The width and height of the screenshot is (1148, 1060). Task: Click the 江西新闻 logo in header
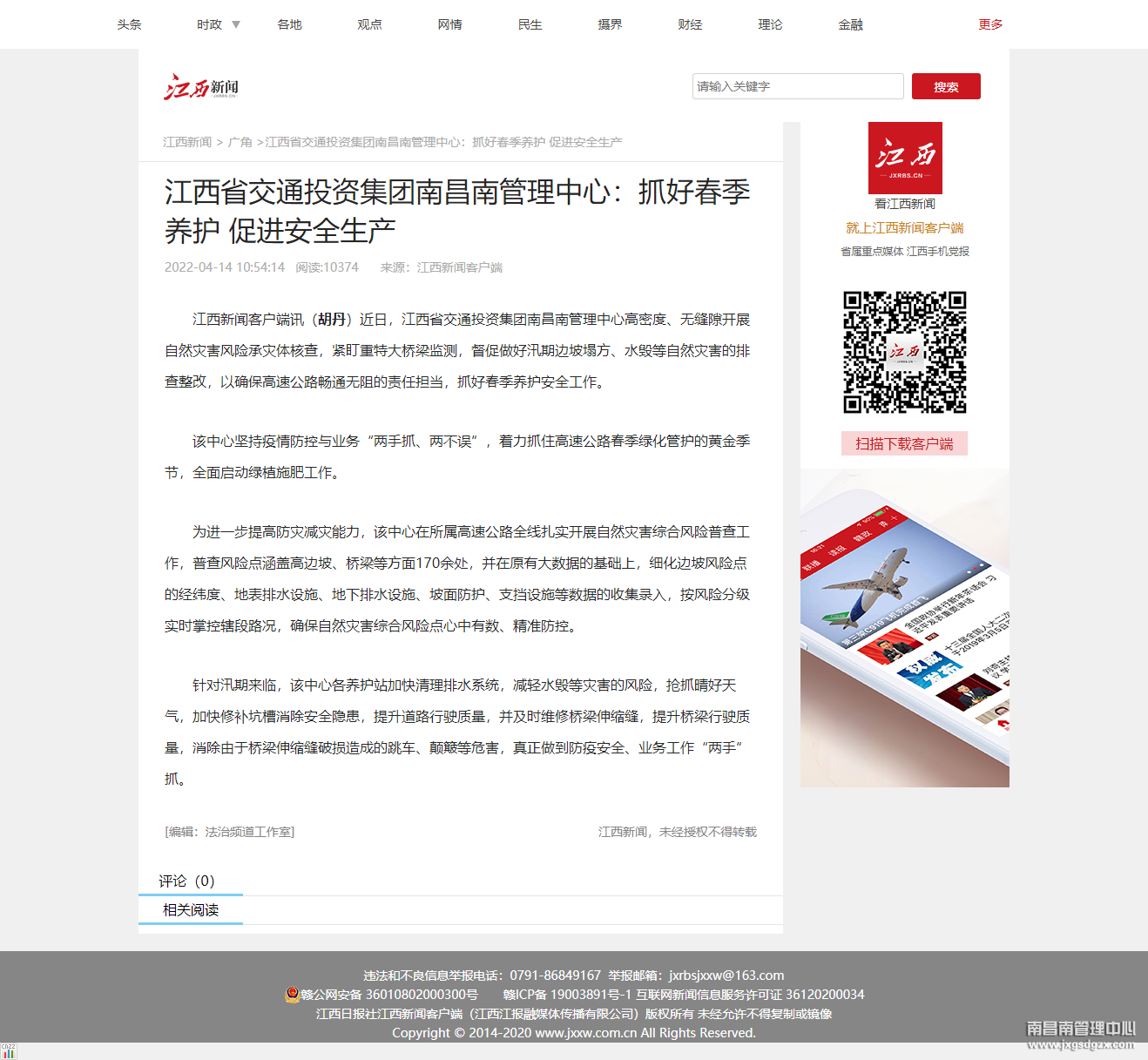(201, 87)
